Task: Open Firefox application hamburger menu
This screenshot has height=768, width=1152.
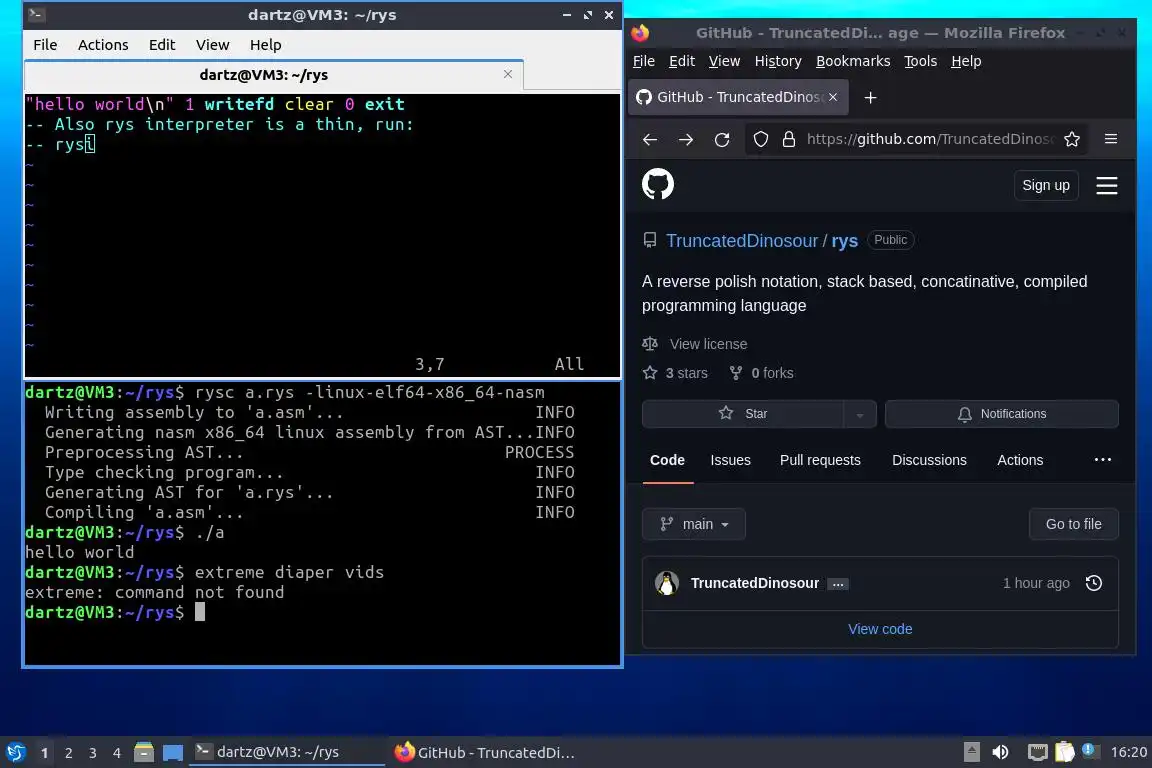Action: (x=1111, y=139)
